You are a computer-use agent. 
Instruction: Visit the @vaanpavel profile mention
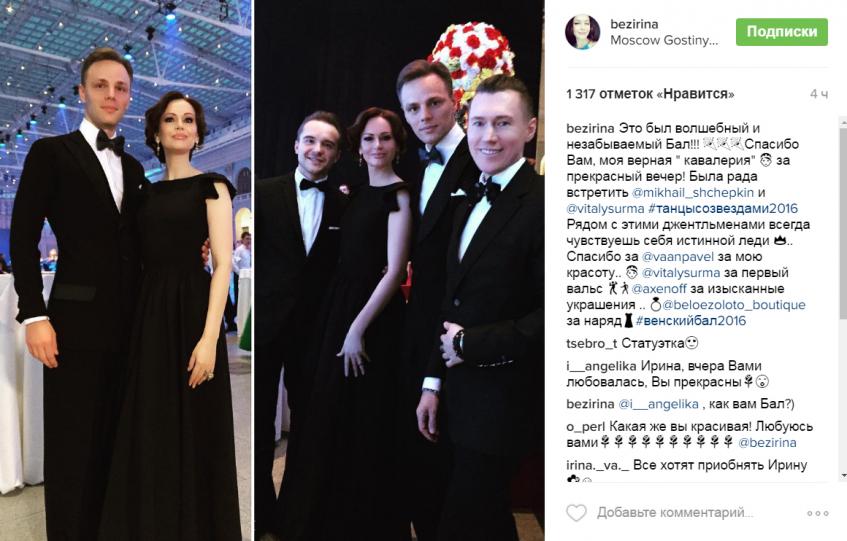(x=677, y=256)
